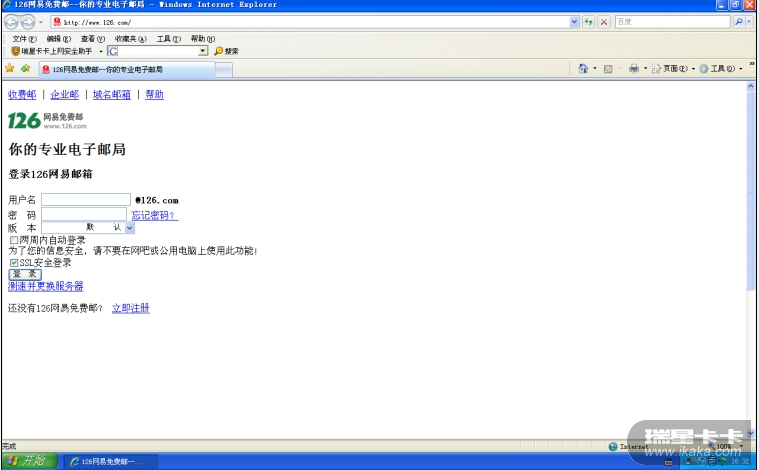Viewport: 759px width, 470px height.
Task: Click the 搜索 magnifier toolbar button
Action: coord(226,51)
